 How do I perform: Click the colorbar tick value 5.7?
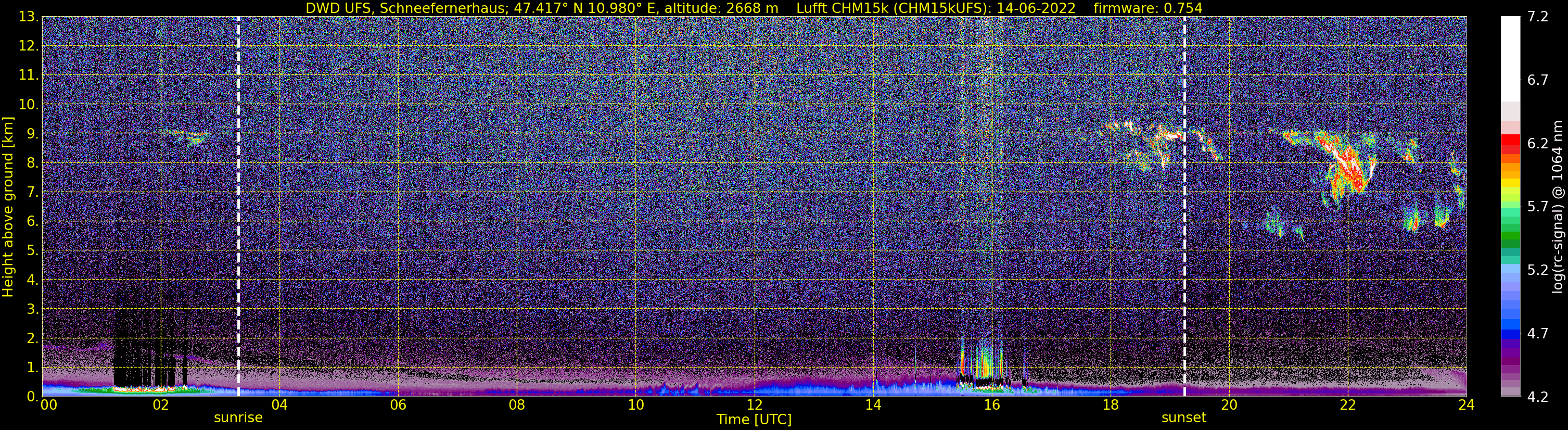tap(1538, 207)
